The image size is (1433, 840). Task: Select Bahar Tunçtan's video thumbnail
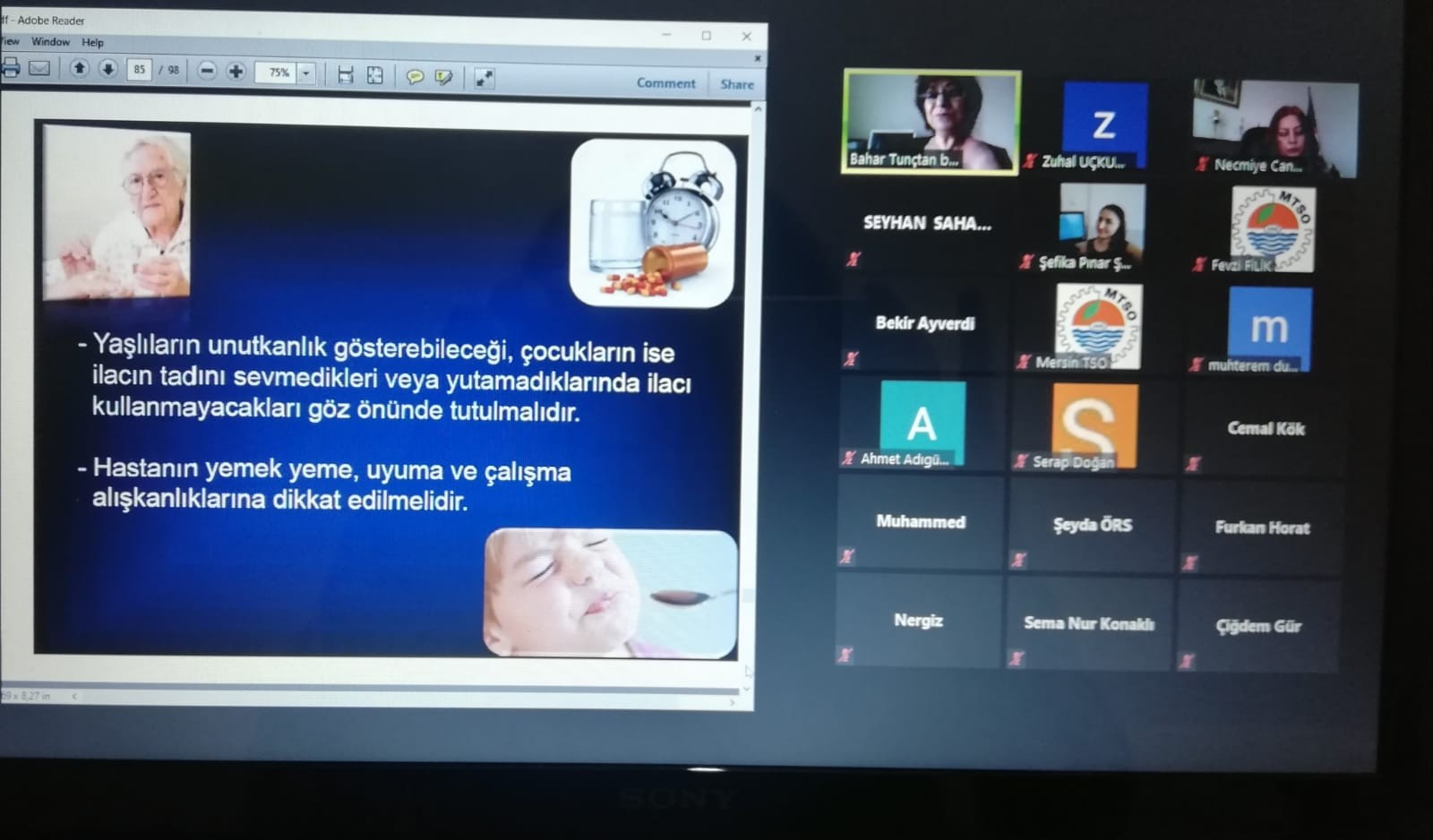coord(931,122)
